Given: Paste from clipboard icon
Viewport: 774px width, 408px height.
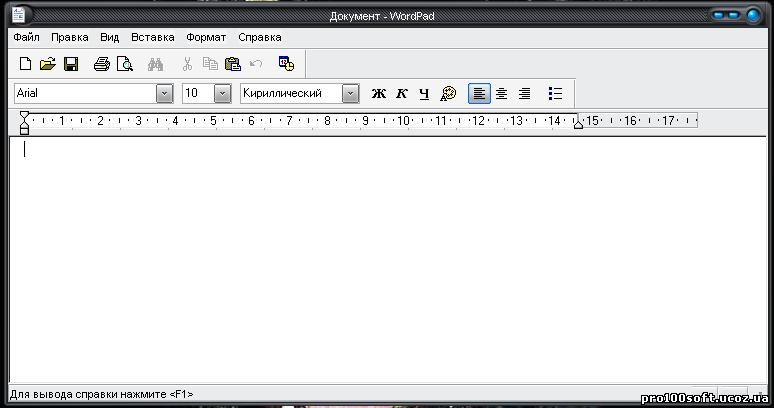Looking at the screenshot, I should coord(232,64).
